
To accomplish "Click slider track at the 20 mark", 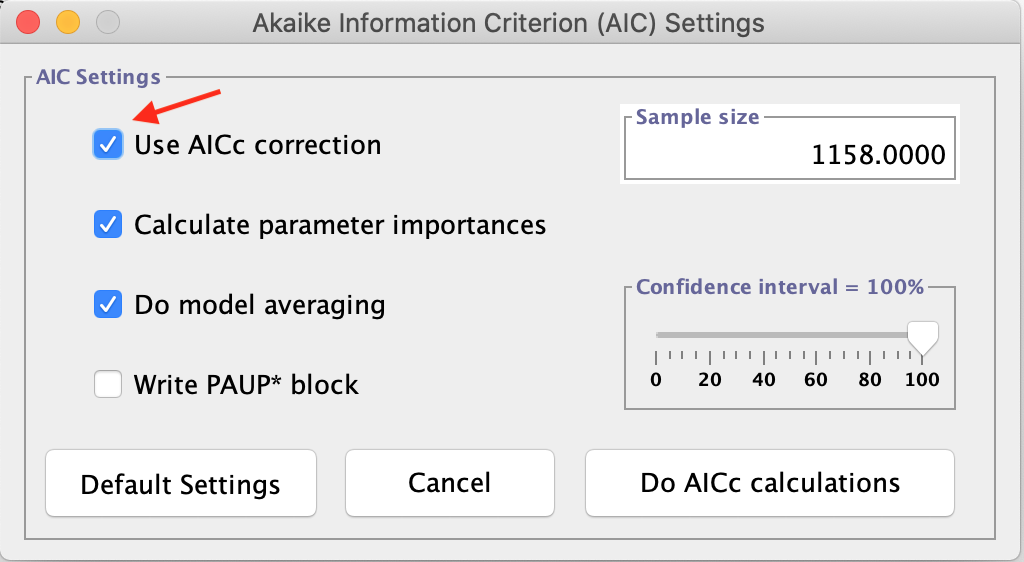I will click(710, 335).
